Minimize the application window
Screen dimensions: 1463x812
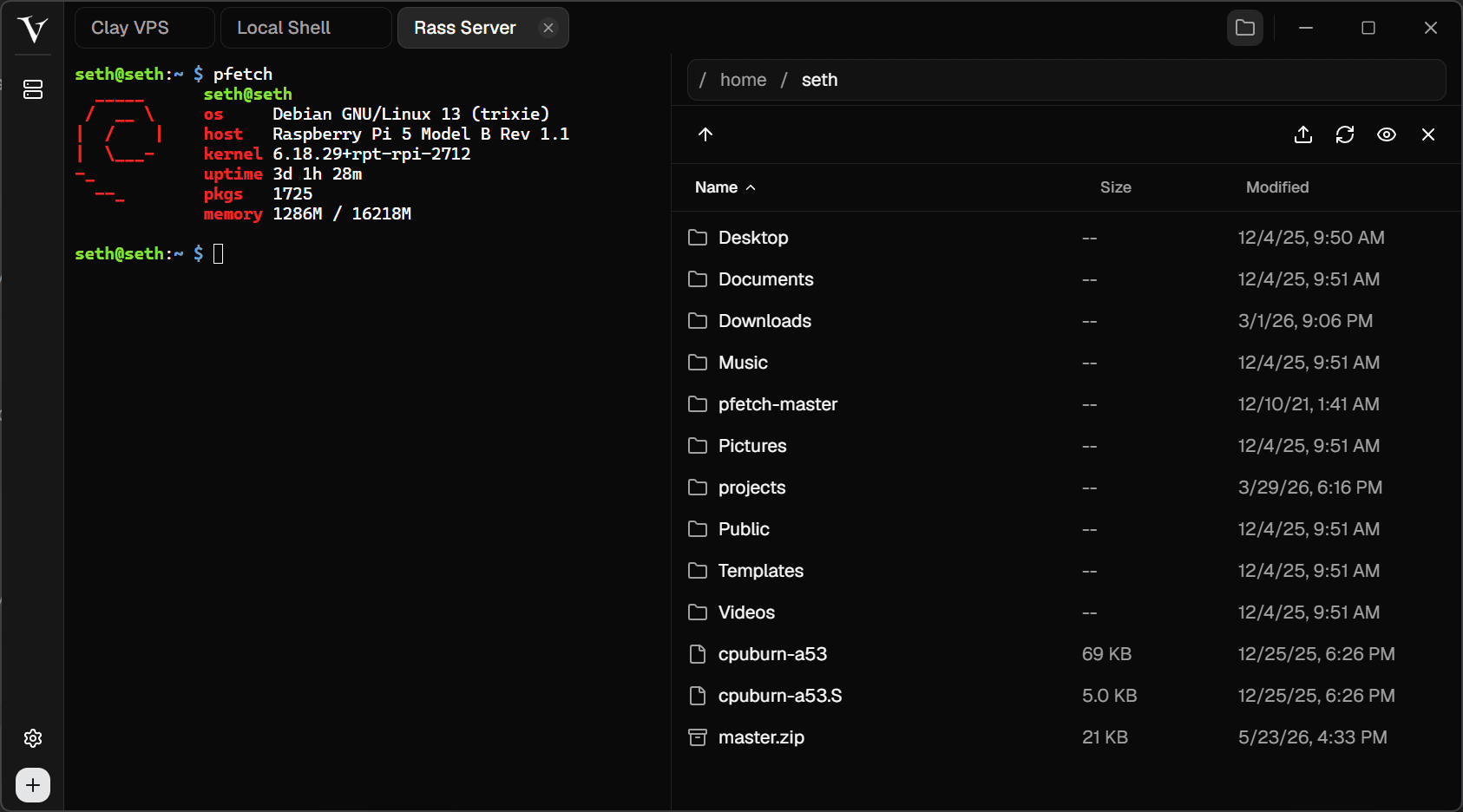click(1306, 28)
